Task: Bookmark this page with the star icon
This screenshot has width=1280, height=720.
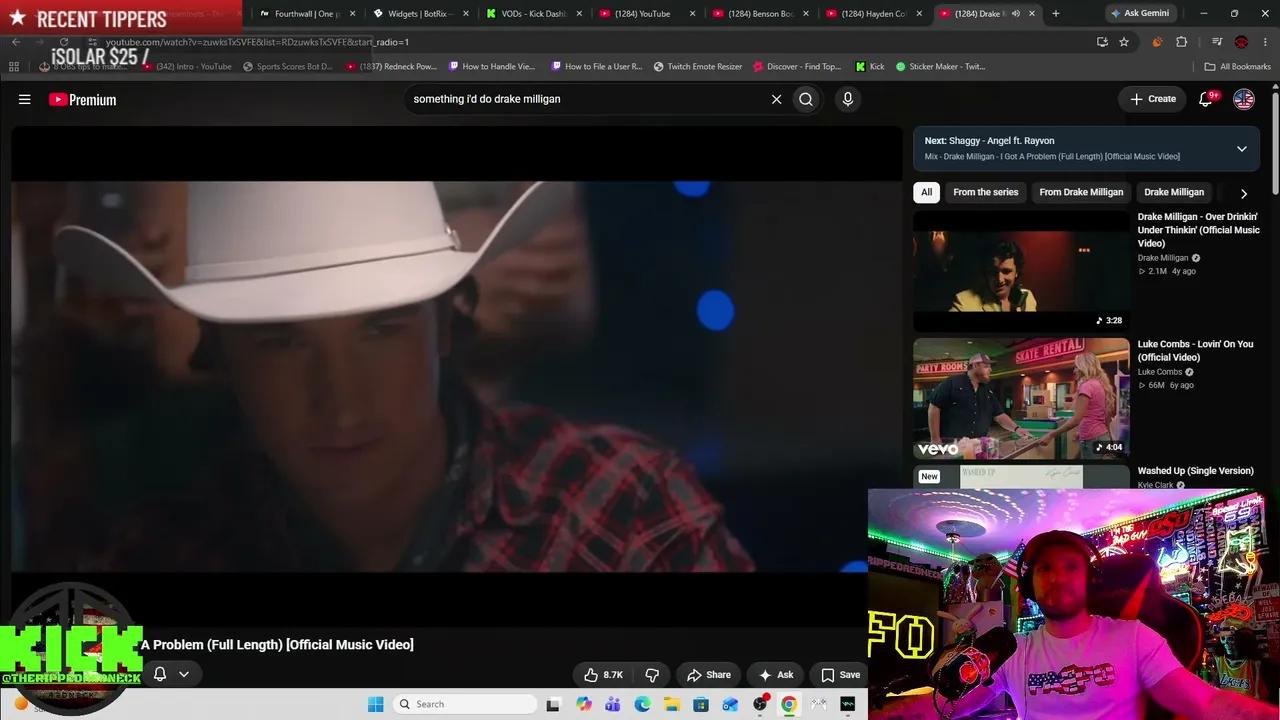Action: tap(1124, 42)
